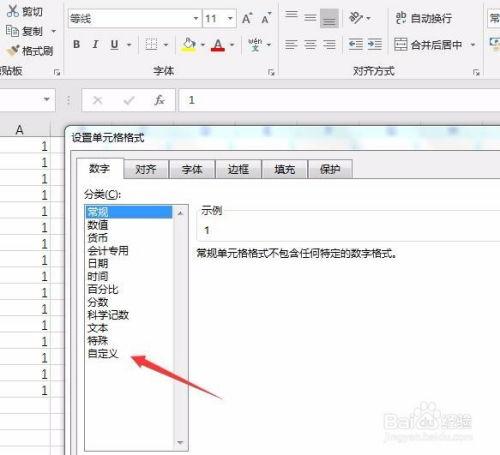Switch to the 对齐 tab
The image size is (500, 455).
[146, 169]
